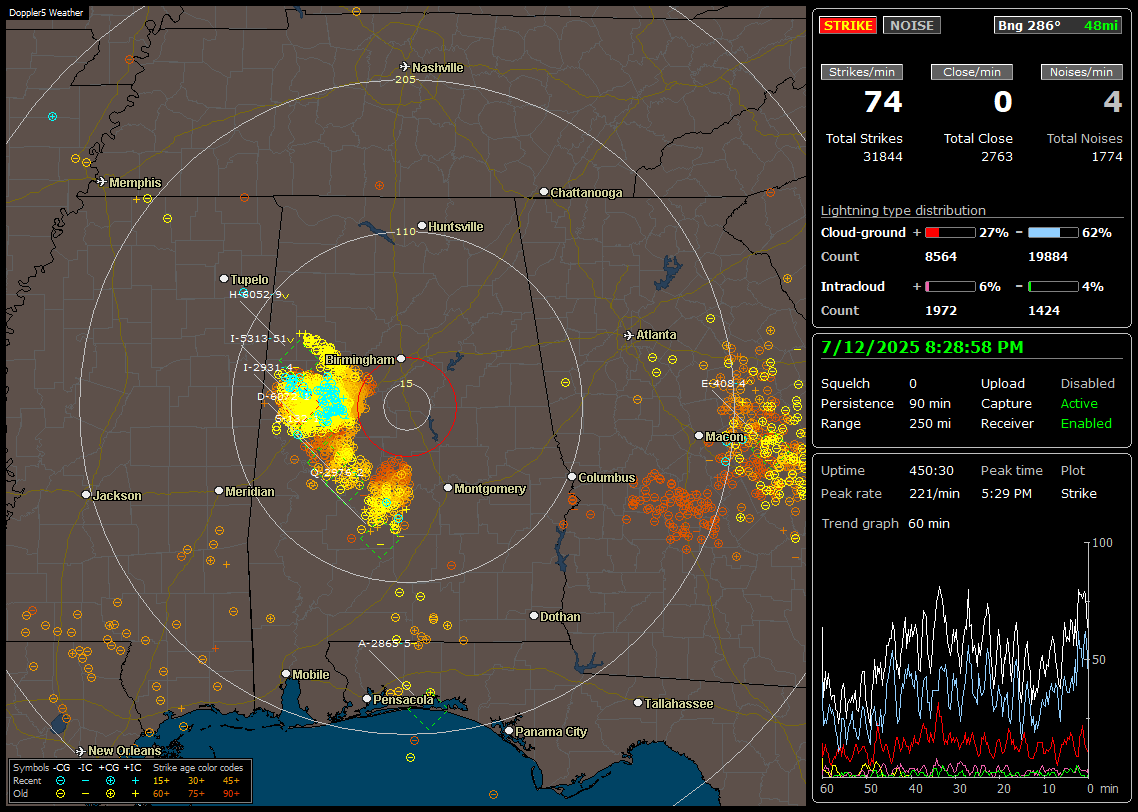The image size is (1138, 812).
Task: Click the Nashville airport icon
Action: (x=404, y=67)
